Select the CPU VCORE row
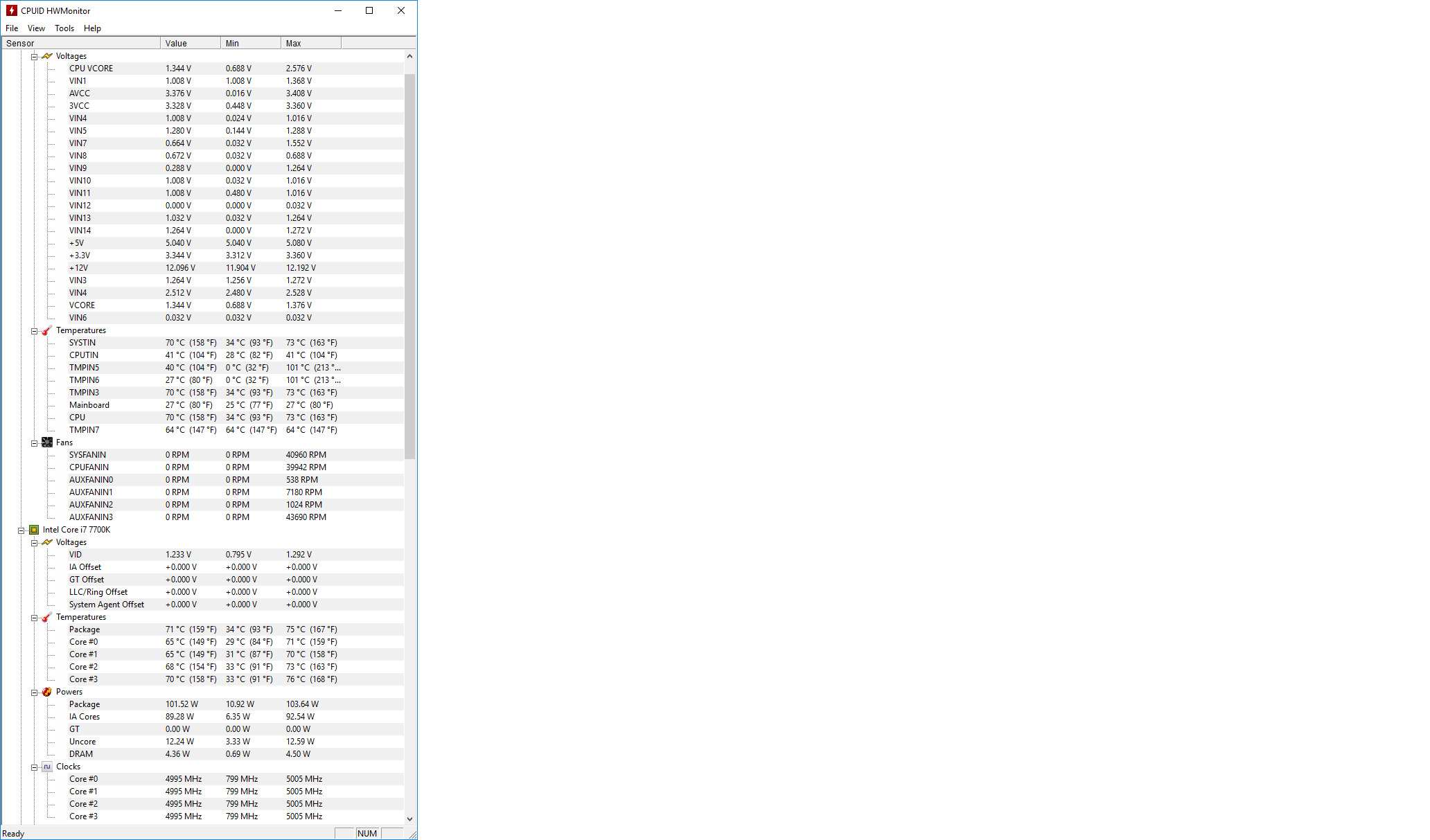 [x=91, y=69]
